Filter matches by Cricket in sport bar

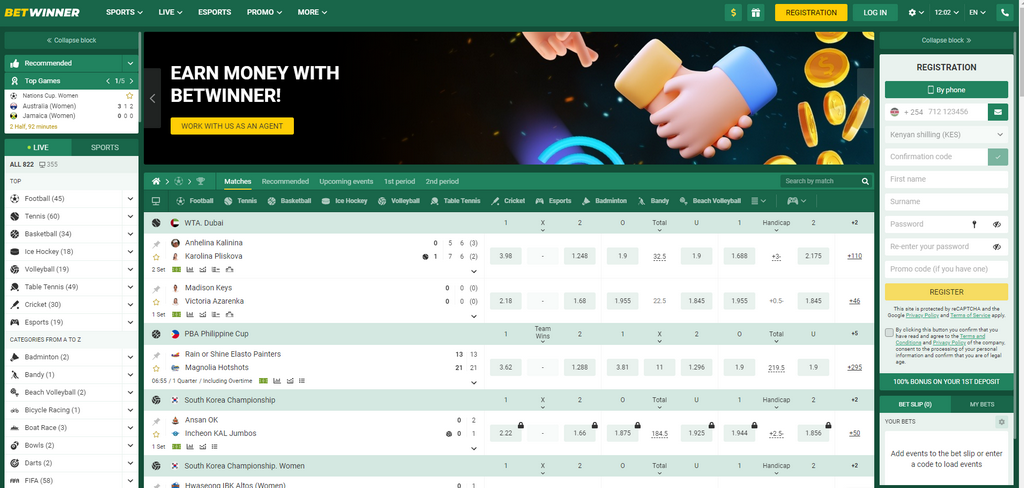coord(508,201)
